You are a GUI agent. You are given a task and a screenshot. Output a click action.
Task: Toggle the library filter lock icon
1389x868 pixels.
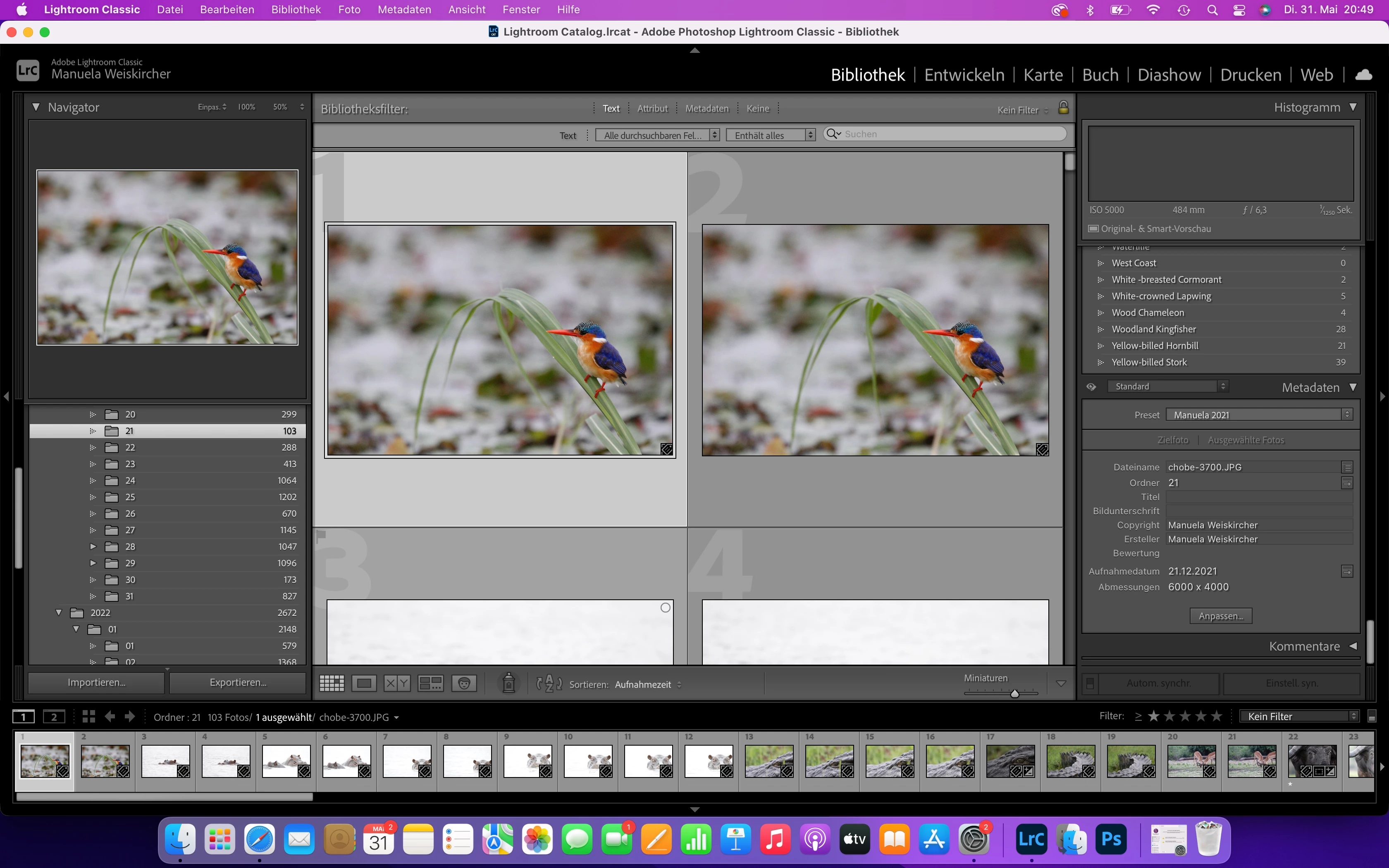[x=1063, y=108]
